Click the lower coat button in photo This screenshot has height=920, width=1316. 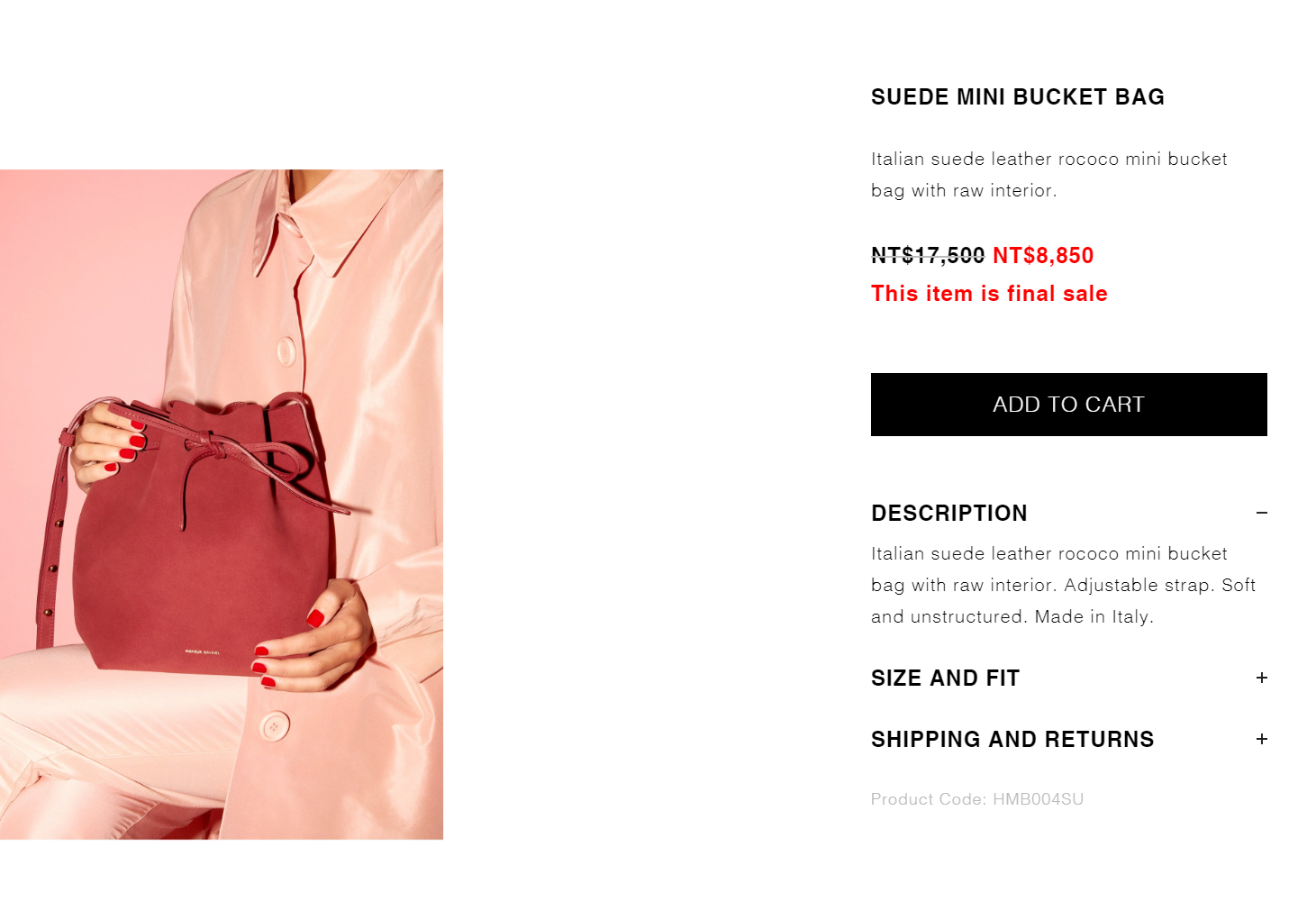point(275,725)
